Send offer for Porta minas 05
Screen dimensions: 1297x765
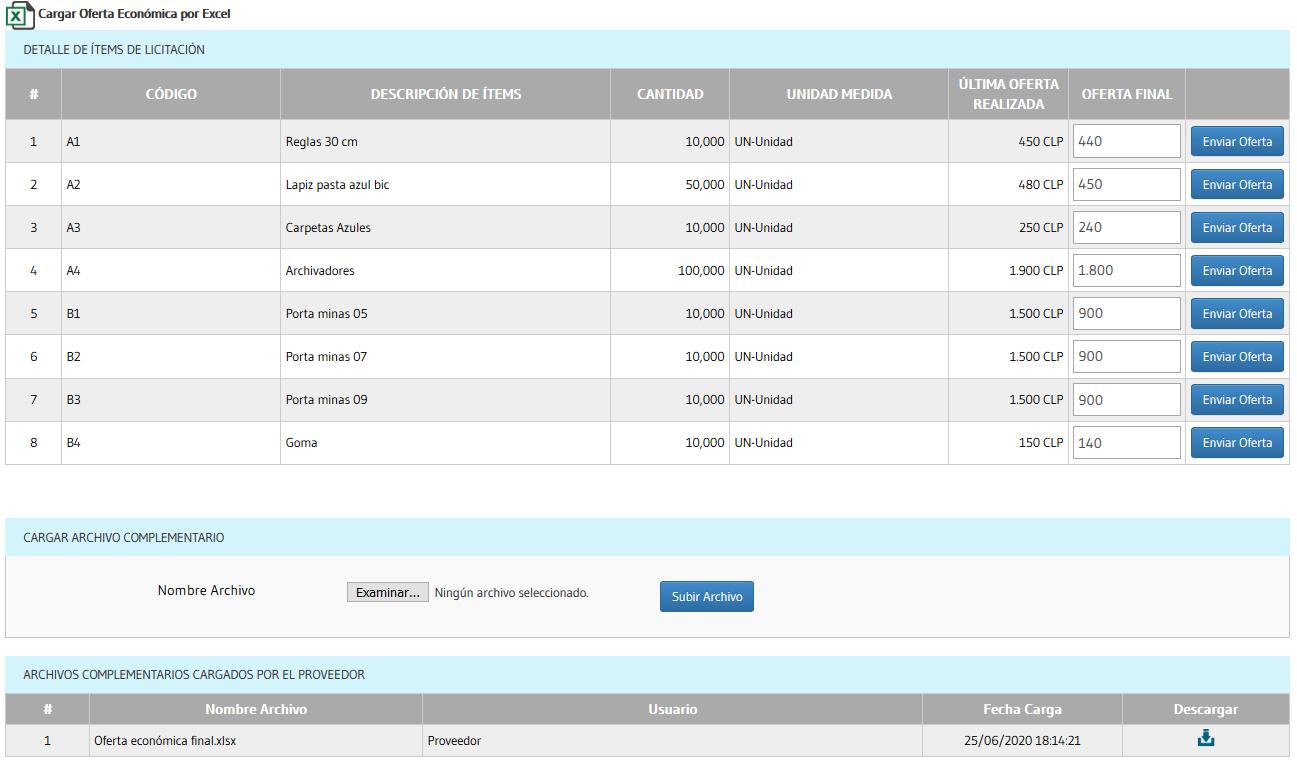click(1237, 314)
